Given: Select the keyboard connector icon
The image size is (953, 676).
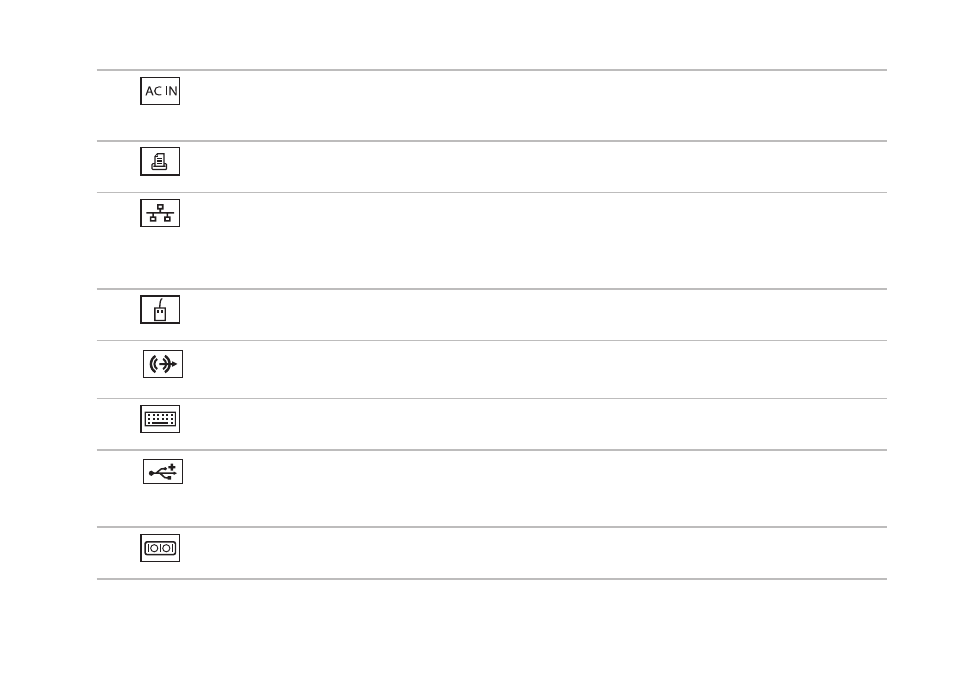Looking at the screenshot, I should 160,419.
